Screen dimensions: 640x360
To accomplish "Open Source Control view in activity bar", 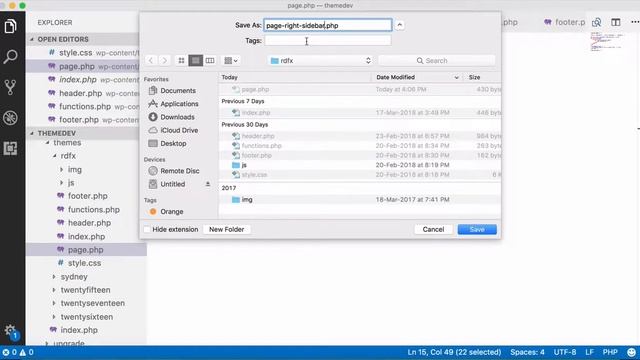I will [11, 87].
